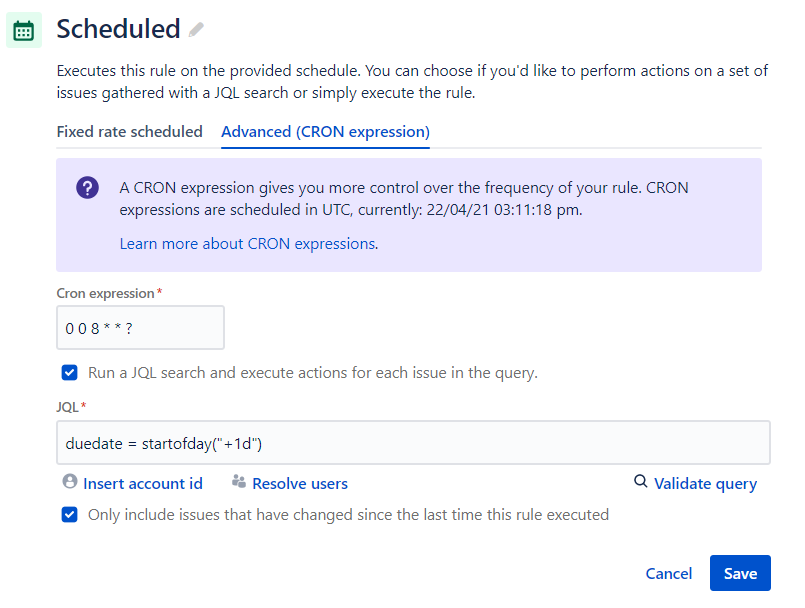Click the Validate query magnifier icon

(640, 482)
